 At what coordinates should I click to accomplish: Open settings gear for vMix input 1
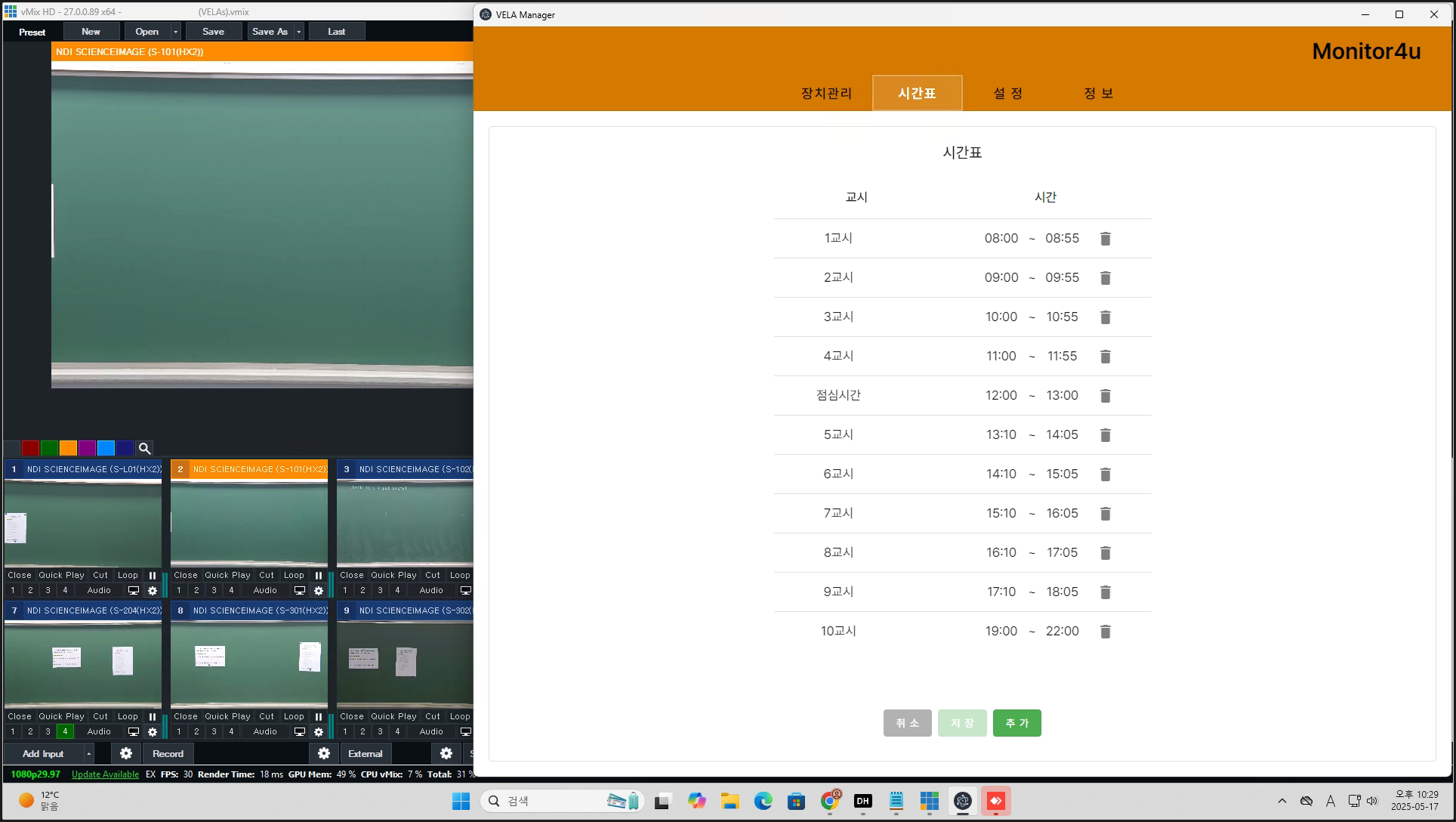coord(153,591)
